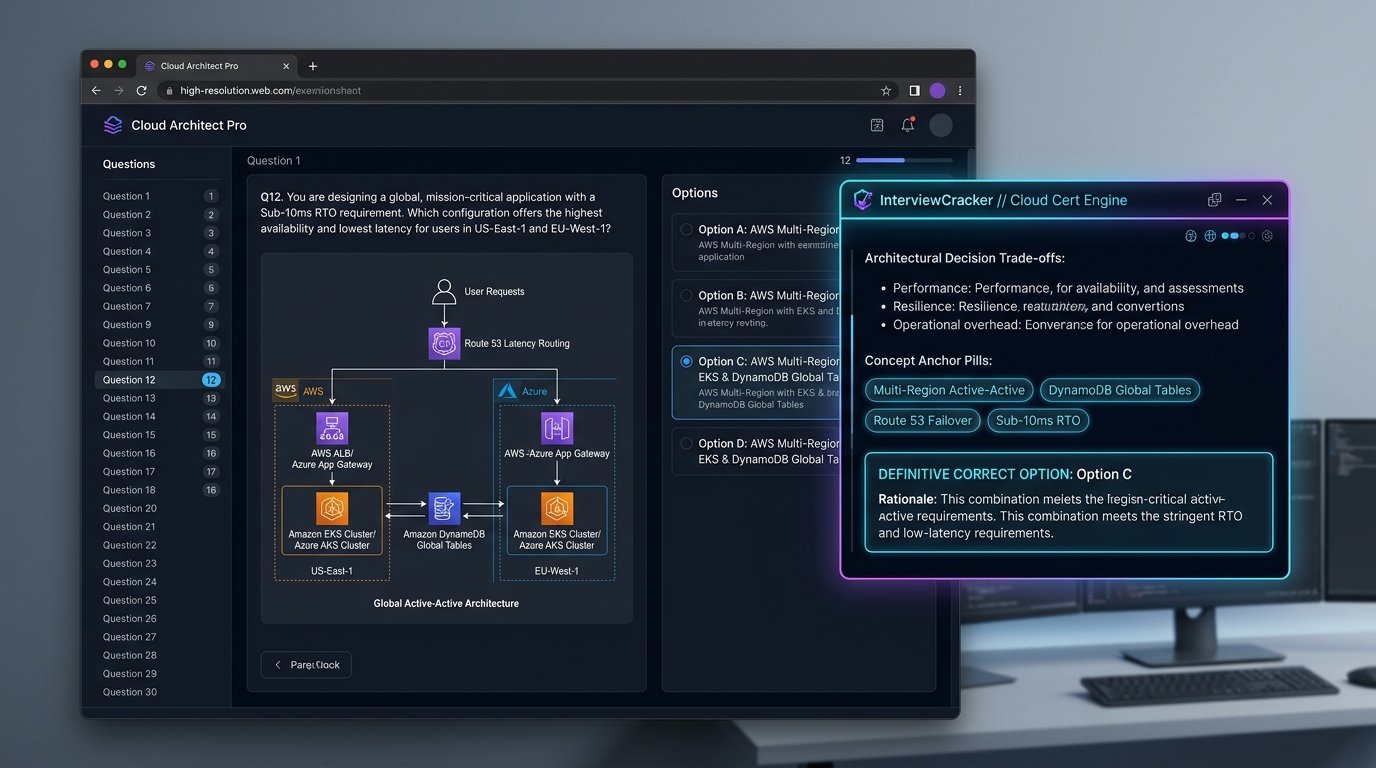Click the browser address bar URL
Screen dimensions: 1376x768
tap(271, 90)
